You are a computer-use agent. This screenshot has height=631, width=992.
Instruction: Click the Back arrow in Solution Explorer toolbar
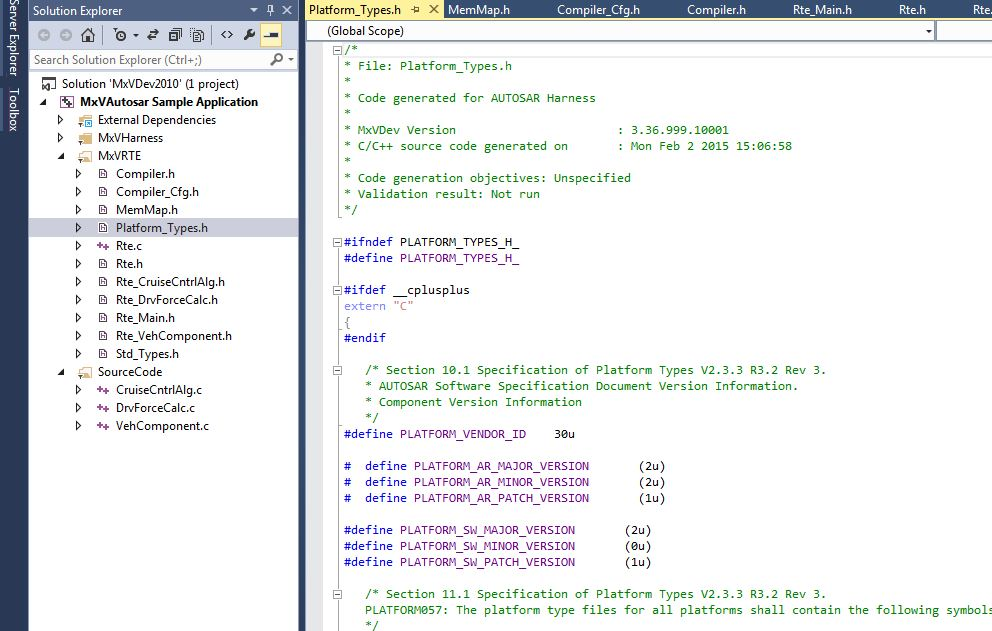[44, 35]
